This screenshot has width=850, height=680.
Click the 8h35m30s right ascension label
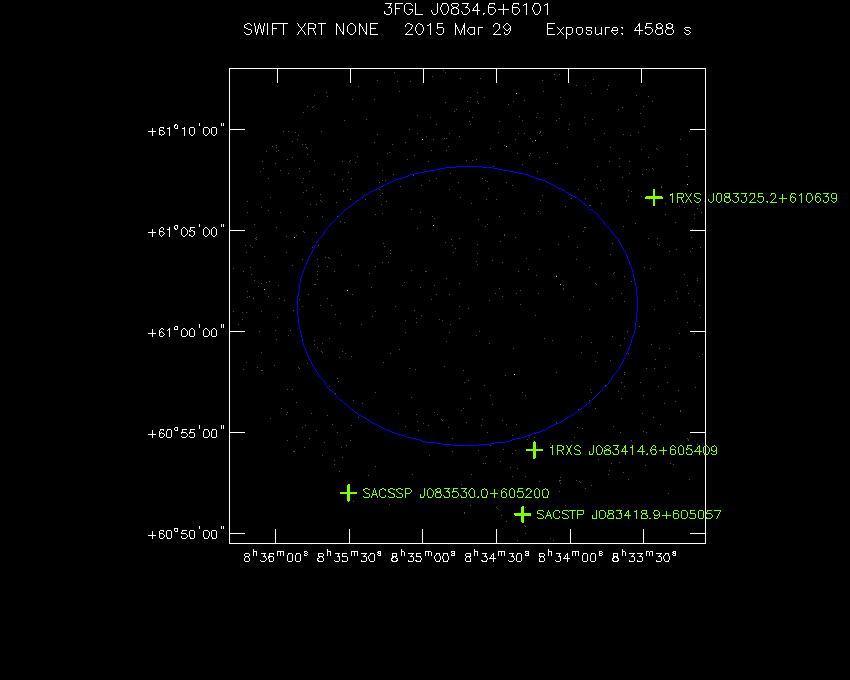349,557
